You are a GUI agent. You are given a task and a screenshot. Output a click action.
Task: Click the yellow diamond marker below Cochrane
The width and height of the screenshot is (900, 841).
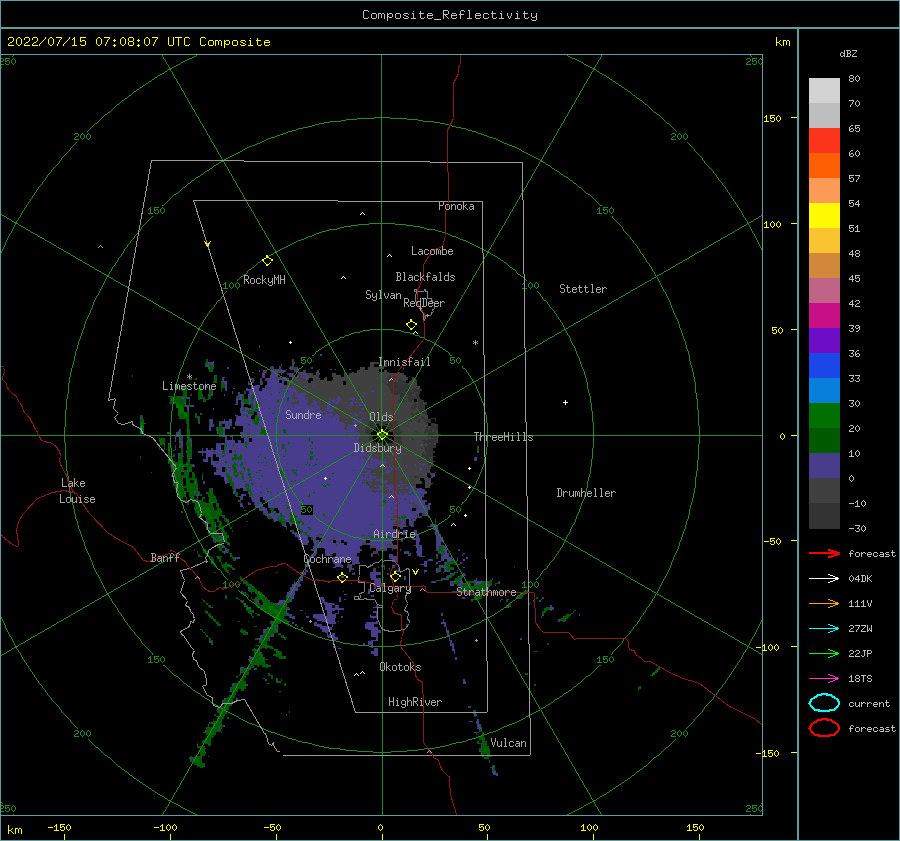tap(342, 577)
